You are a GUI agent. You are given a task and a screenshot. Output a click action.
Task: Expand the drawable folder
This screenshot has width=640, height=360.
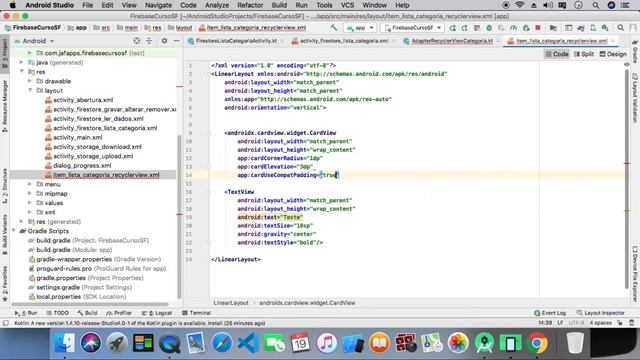30,81
